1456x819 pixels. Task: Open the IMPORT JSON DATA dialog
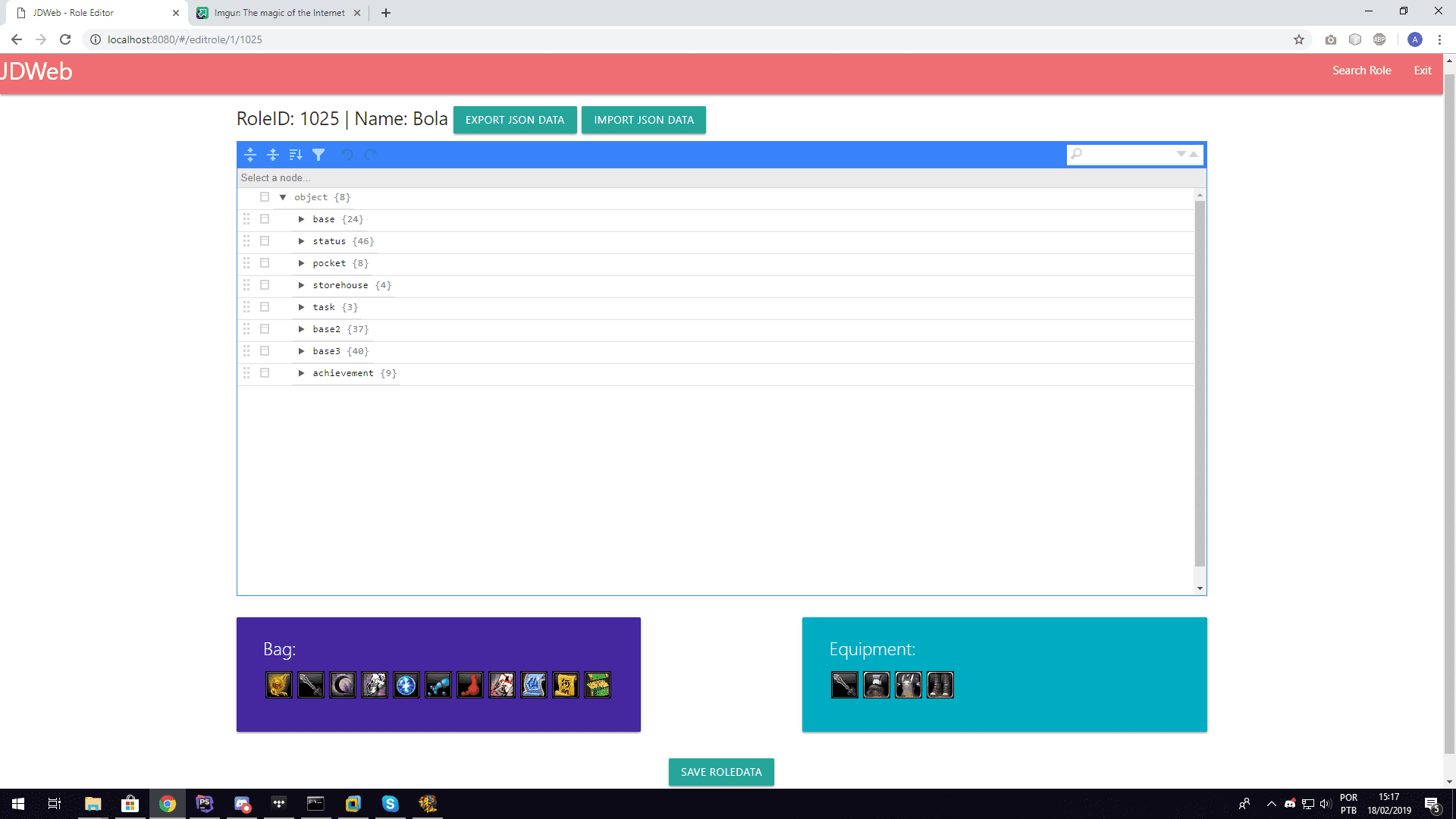click(644, 119)
